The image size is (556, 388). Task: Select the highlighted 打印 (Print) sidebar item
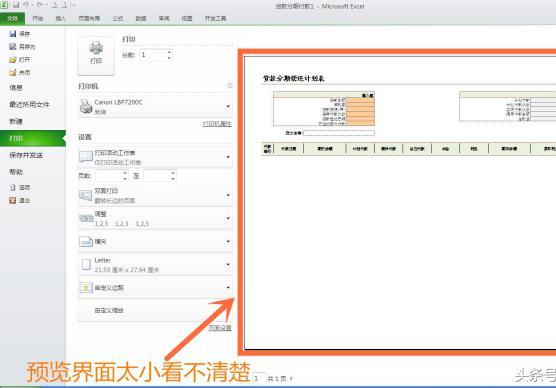click(33, 138)
